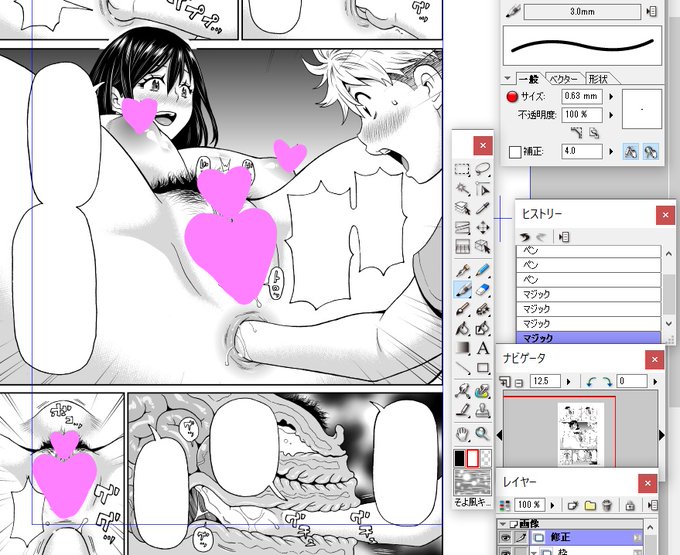
Task: Toggle the pen edit icon on 修正 layer
Action: pyautogui.click(x=520, y=537)
